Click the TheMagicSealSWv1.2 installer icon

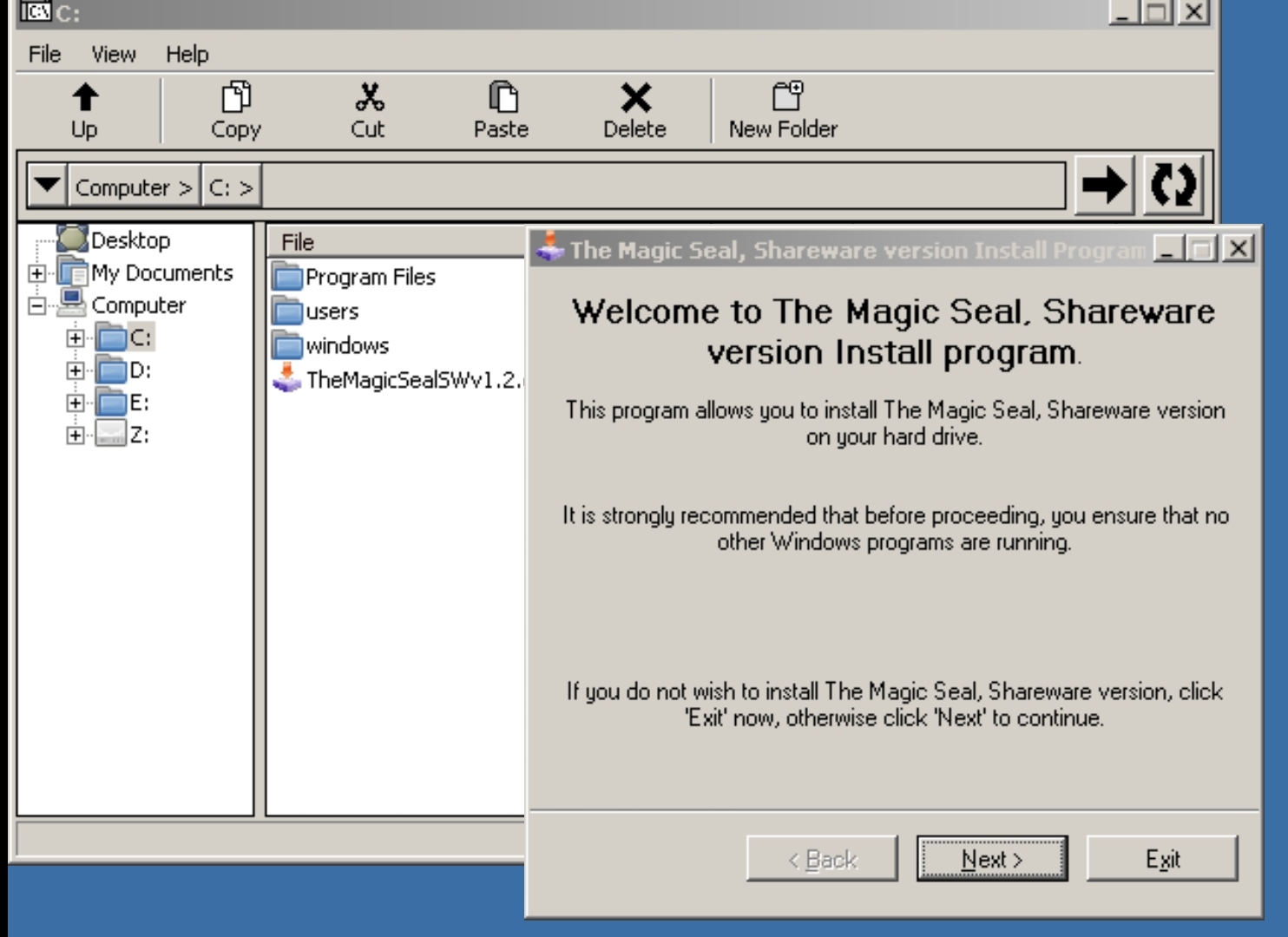287,378
